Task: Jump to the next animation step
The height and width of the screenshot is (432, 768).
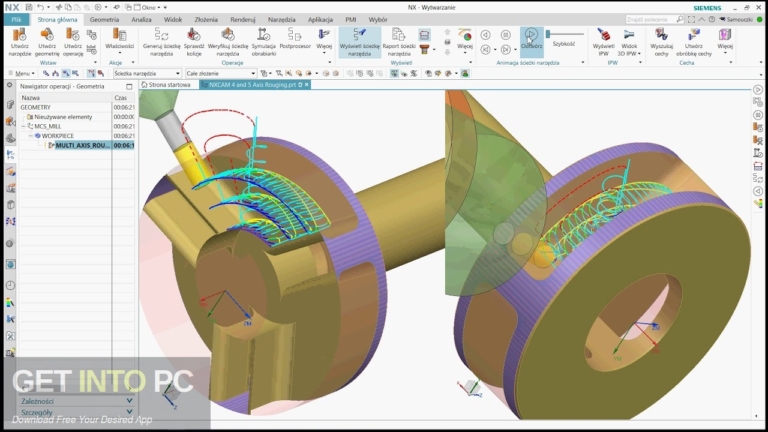Action: click(505, 49)
